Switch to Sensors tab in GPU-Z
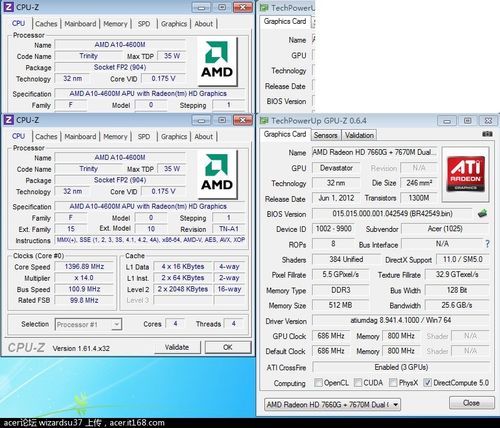 (x=326, y=135)
